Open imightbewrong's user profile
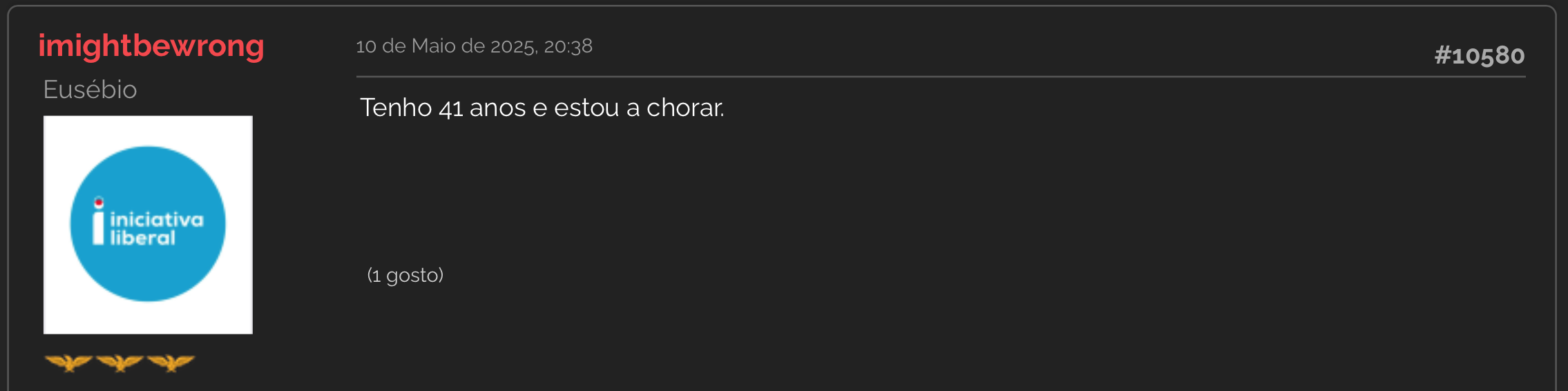This screenshot has width=1568, height=391. [x=151, y=47]
